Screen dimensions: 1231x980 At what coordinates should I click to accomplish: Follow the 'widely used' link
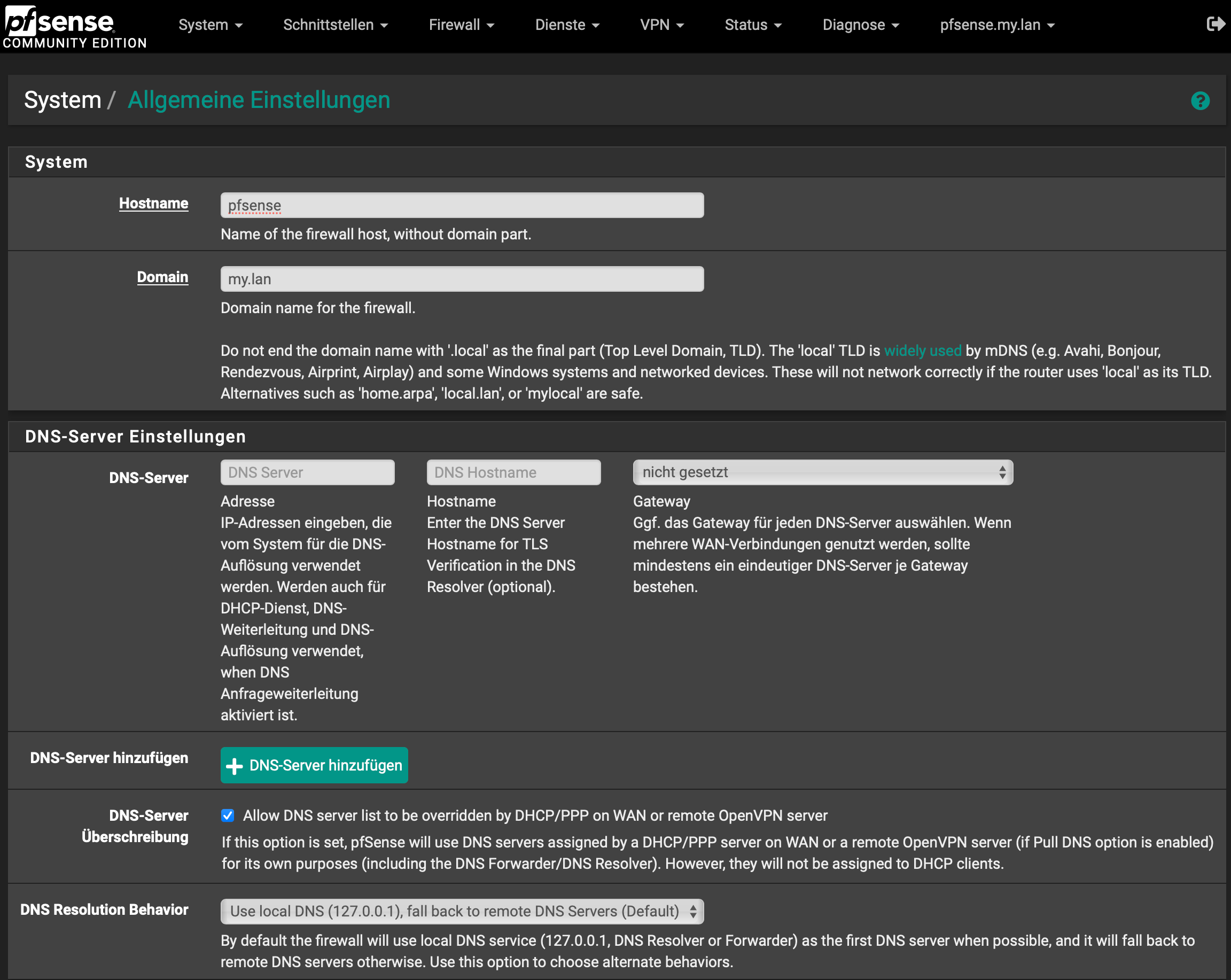tap(922, 351)
